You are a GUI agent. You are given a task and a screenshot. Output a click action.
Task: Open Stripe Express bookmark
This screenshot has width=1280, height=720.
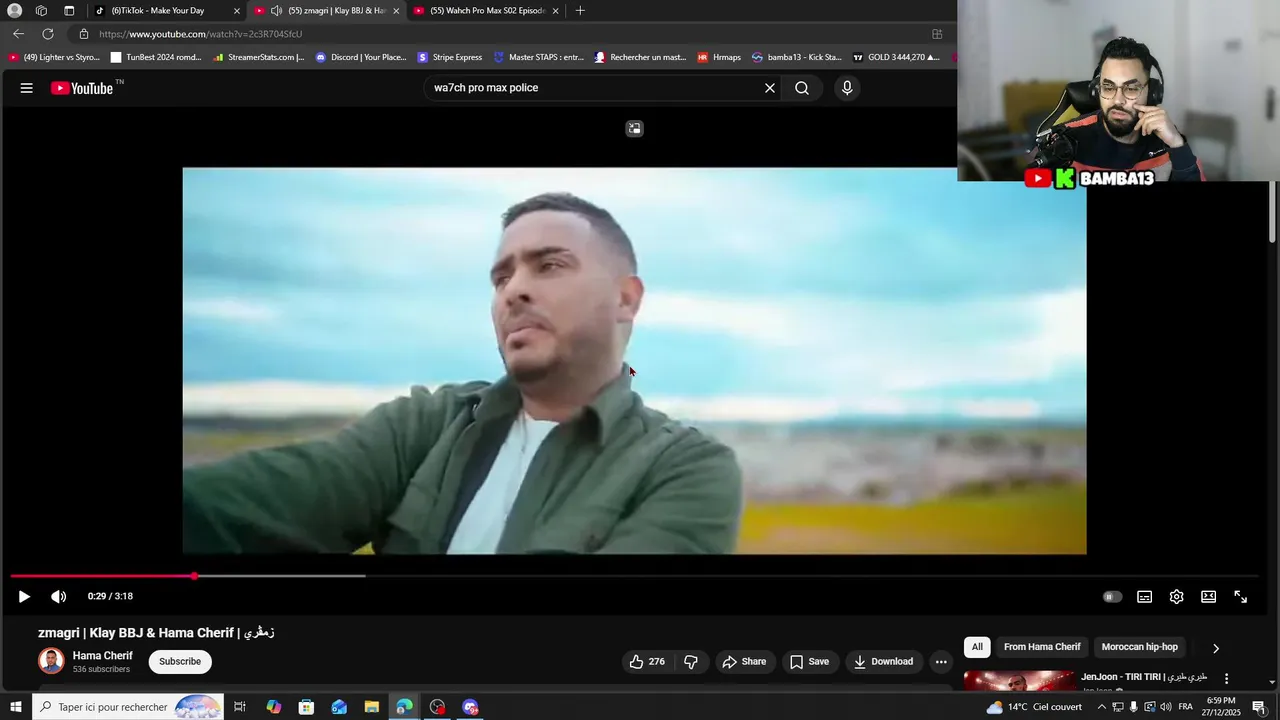click(450, 58)
